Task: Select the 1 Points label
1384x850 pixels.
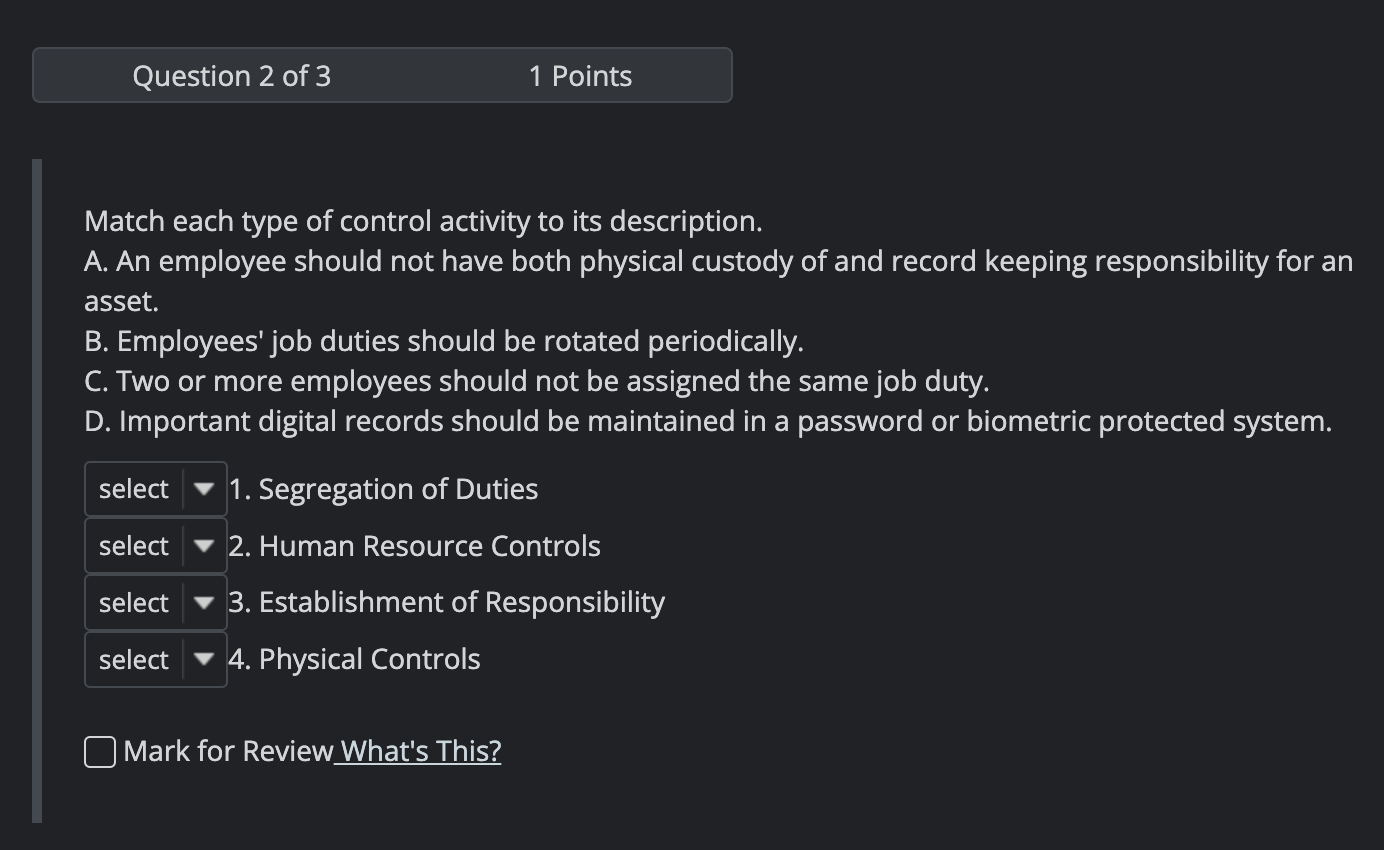Action: coord(580,75)
